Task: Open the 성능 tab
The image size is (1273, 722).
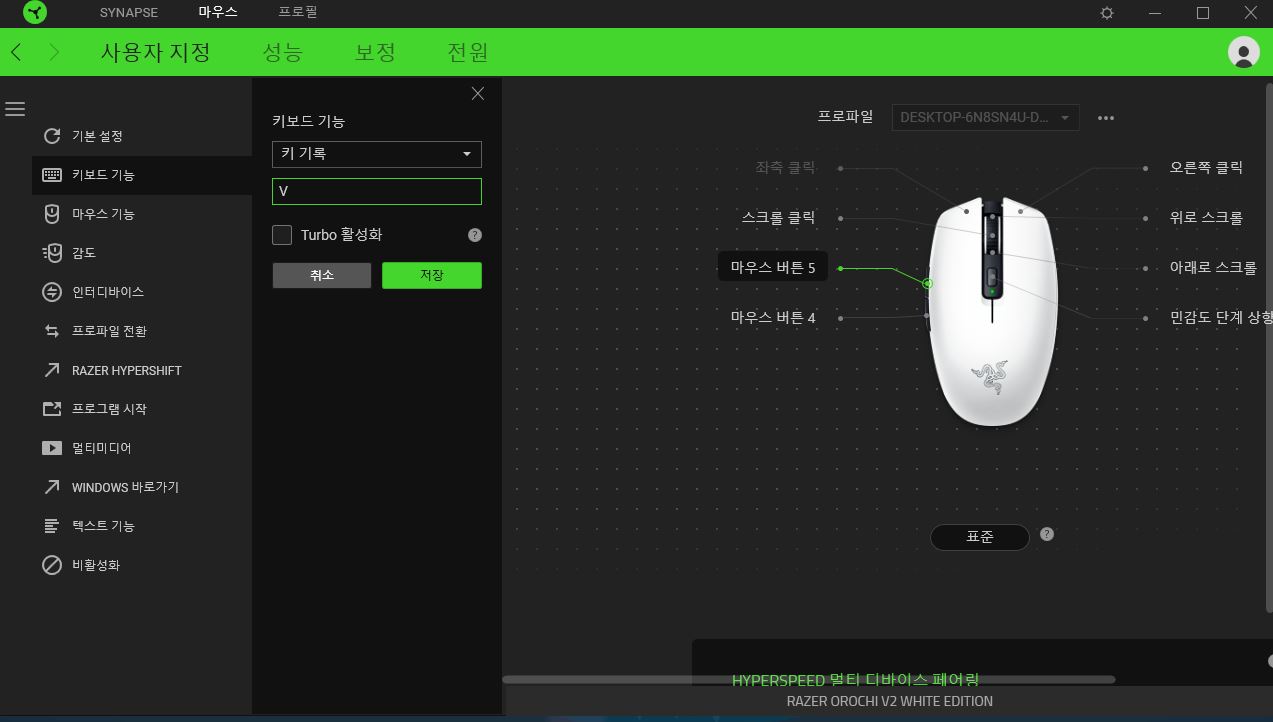Action: [x=283, y=52]
